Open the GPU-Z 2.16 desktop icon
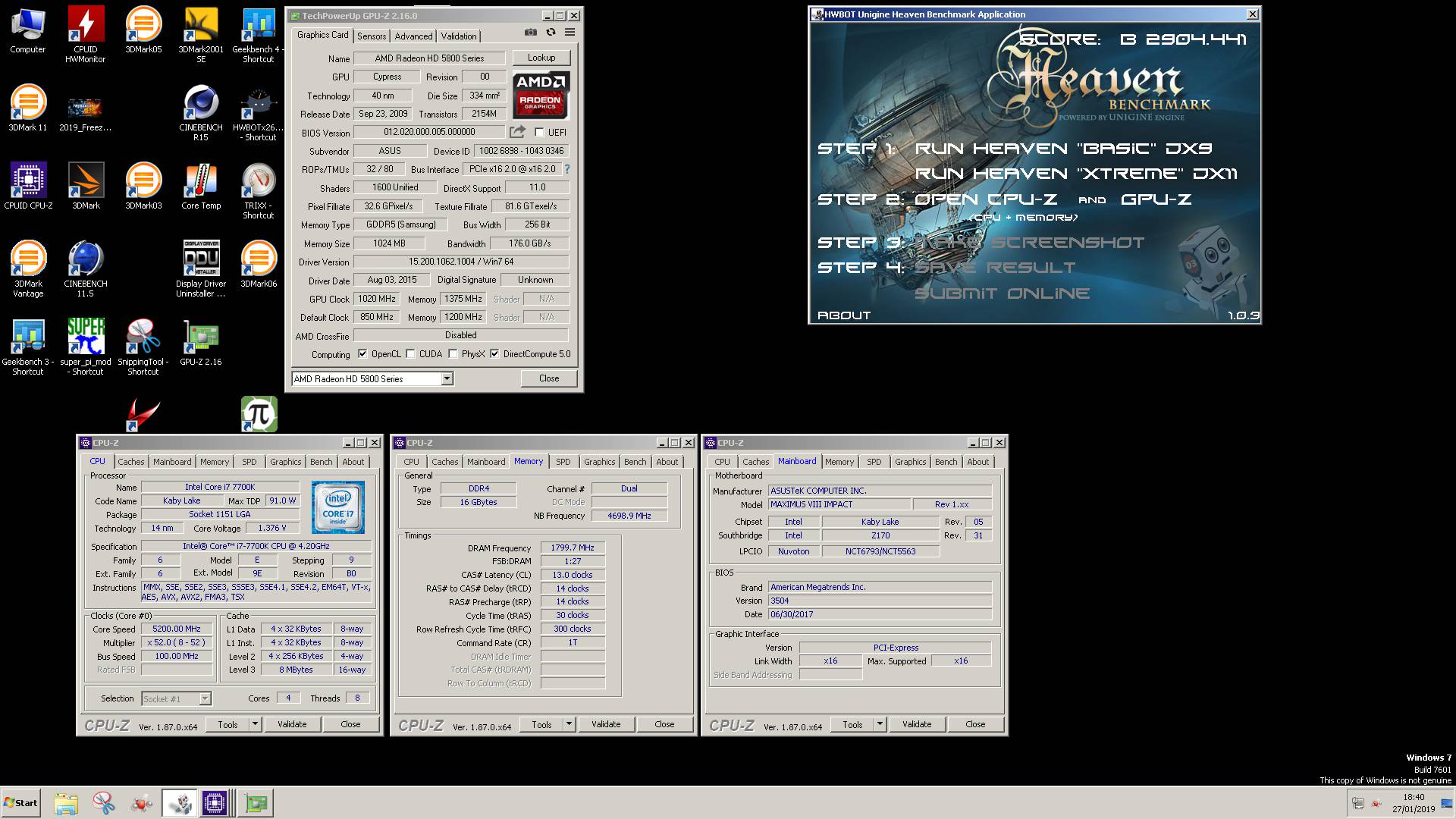 tap(201, 342)
